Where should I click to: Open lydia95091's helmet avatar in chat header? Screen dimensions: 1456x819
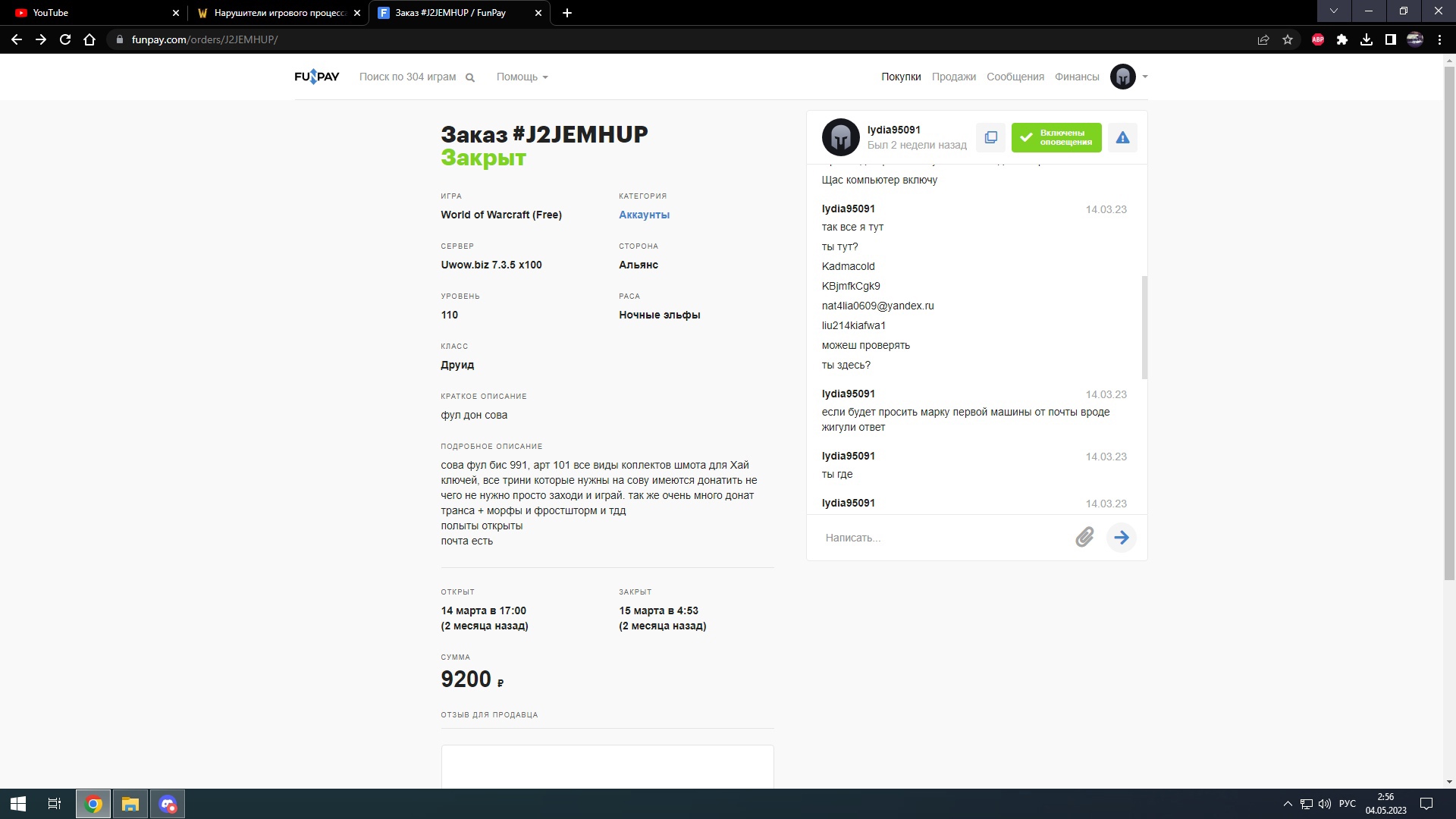point(840,137)
